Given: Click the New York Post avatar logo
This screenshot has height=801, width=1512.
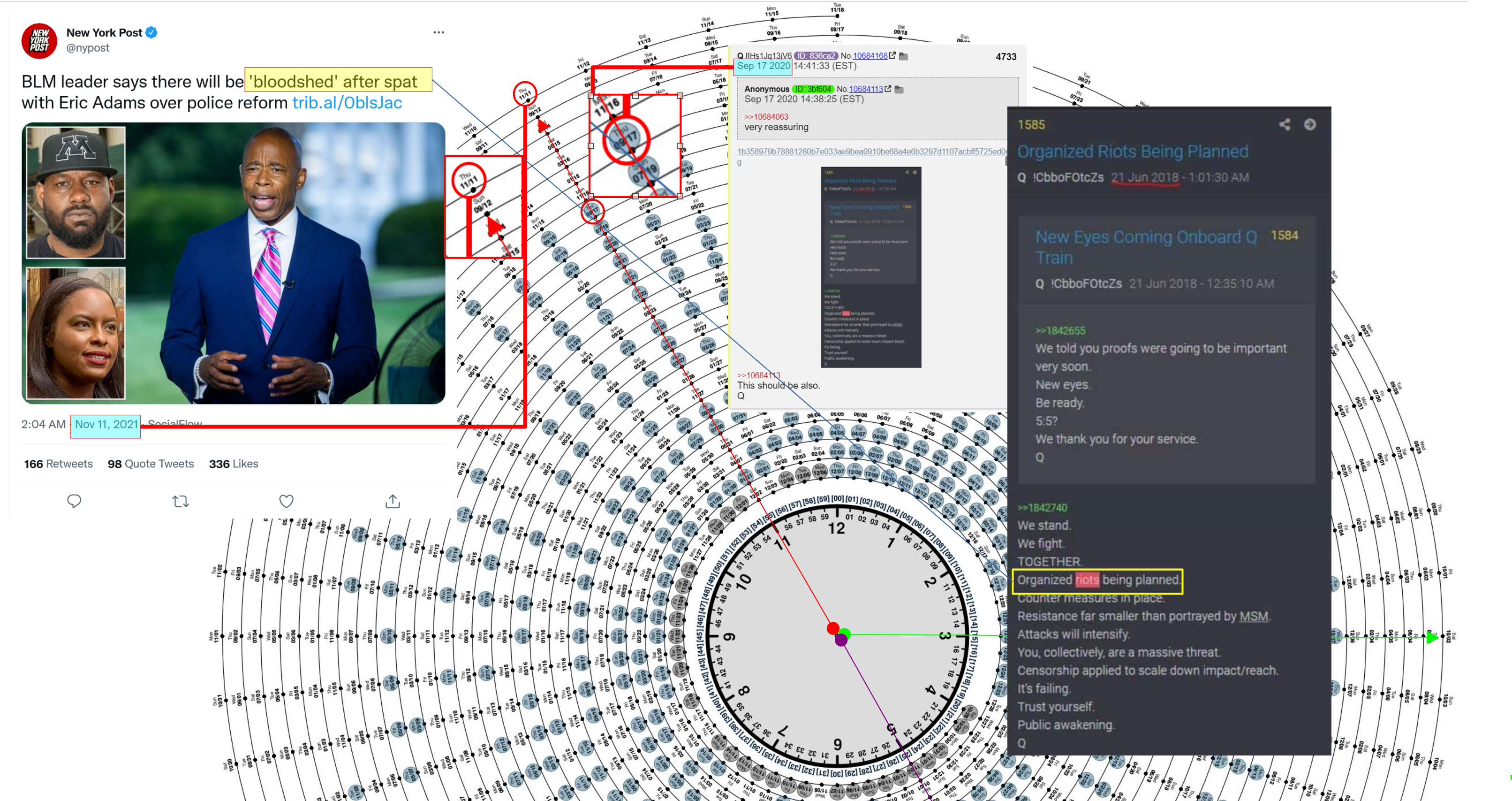Looking at the screenshot, I should pos(39,40).
